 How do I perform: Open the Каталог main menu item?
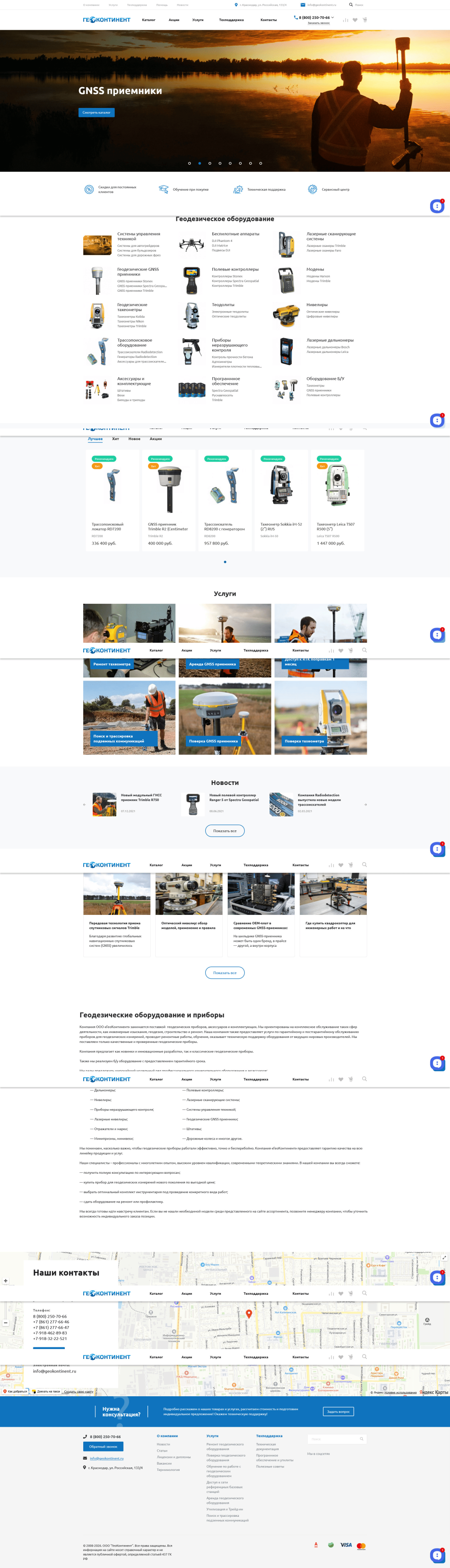148,19
